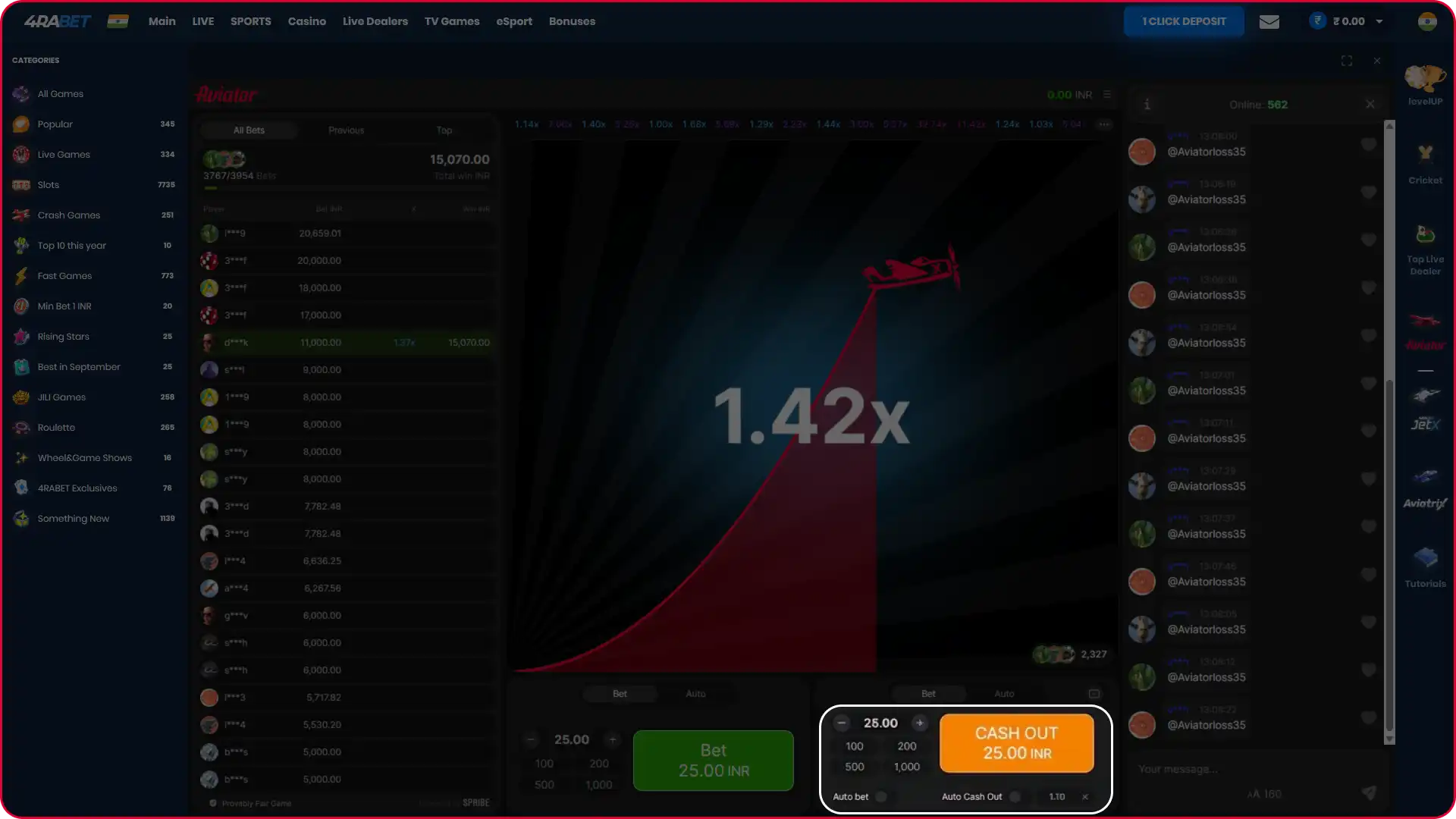Set right panel bet to 100
The height and width of the screenshot is (819, 1456).
pyautogui.click(x=855, y=746)
